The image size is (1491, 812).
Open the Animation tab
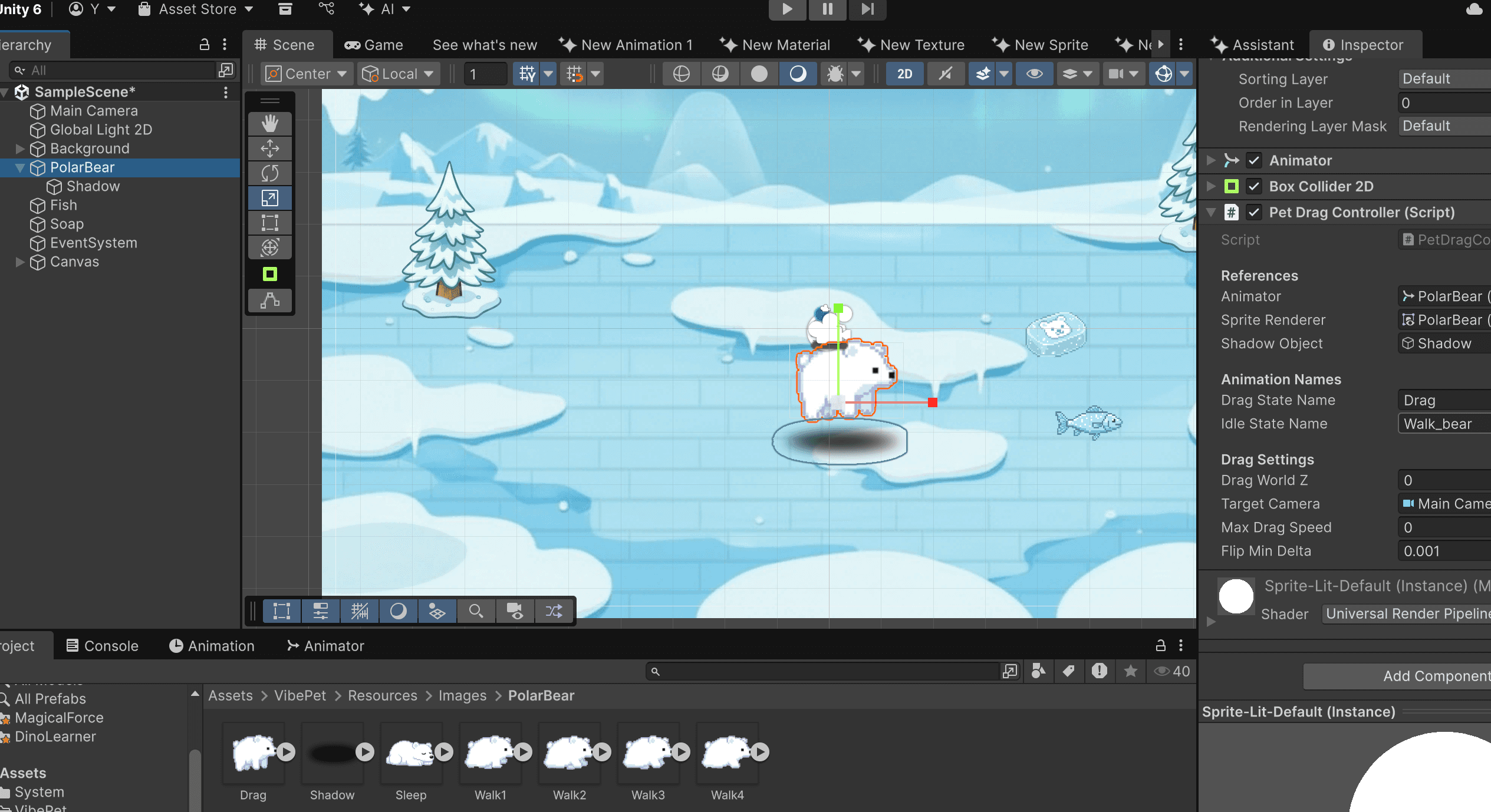click(x=212, y=646)
